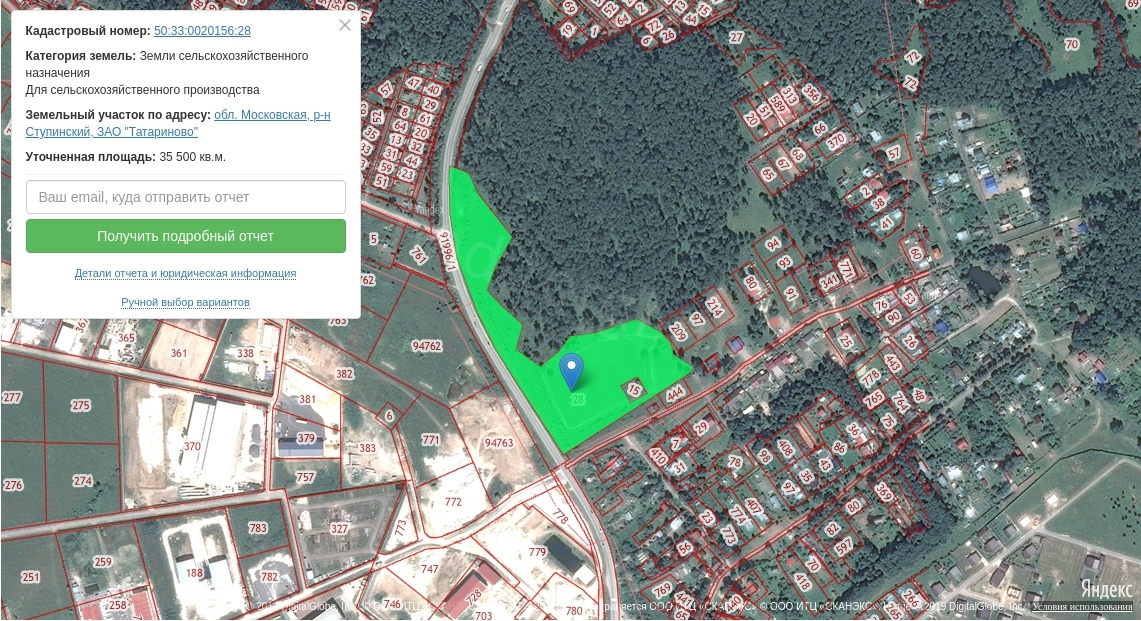Click the Yandex logo on the map
This screenshot has width=1141, height=621.
pyautogui.click(x=1105, y=589)
